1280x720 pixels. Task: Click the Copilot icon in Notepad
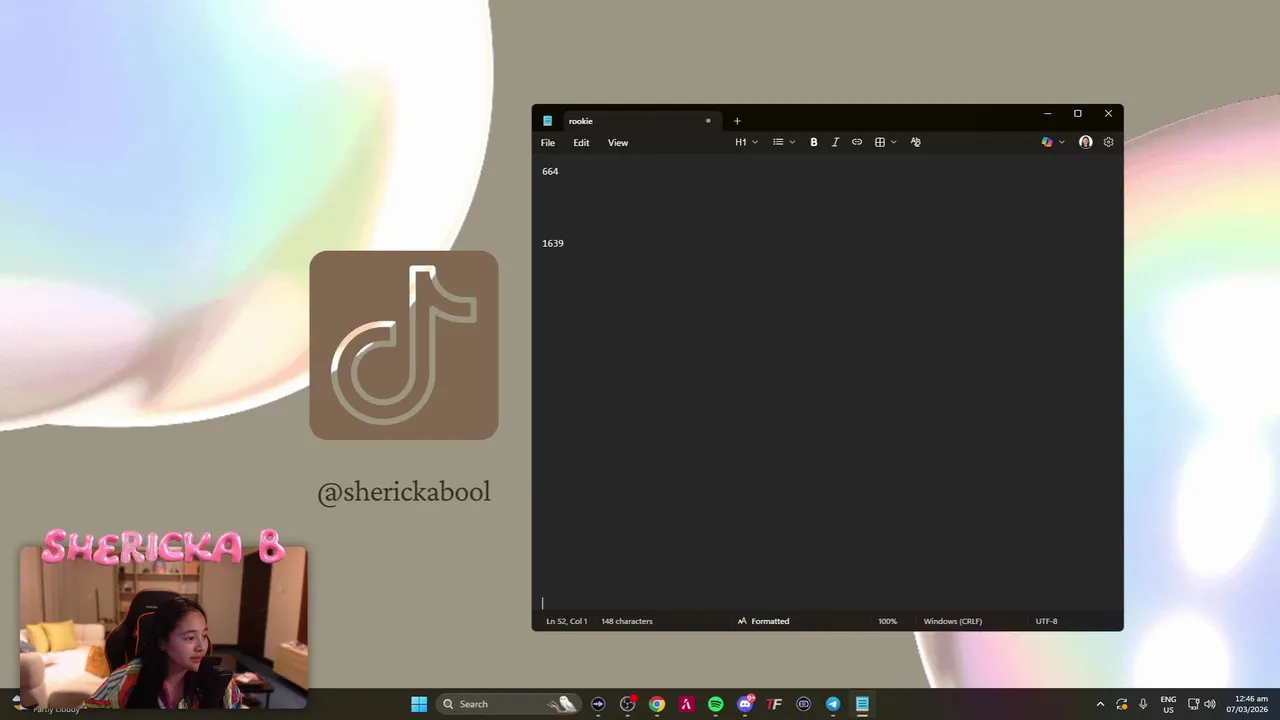point(1047,142)
